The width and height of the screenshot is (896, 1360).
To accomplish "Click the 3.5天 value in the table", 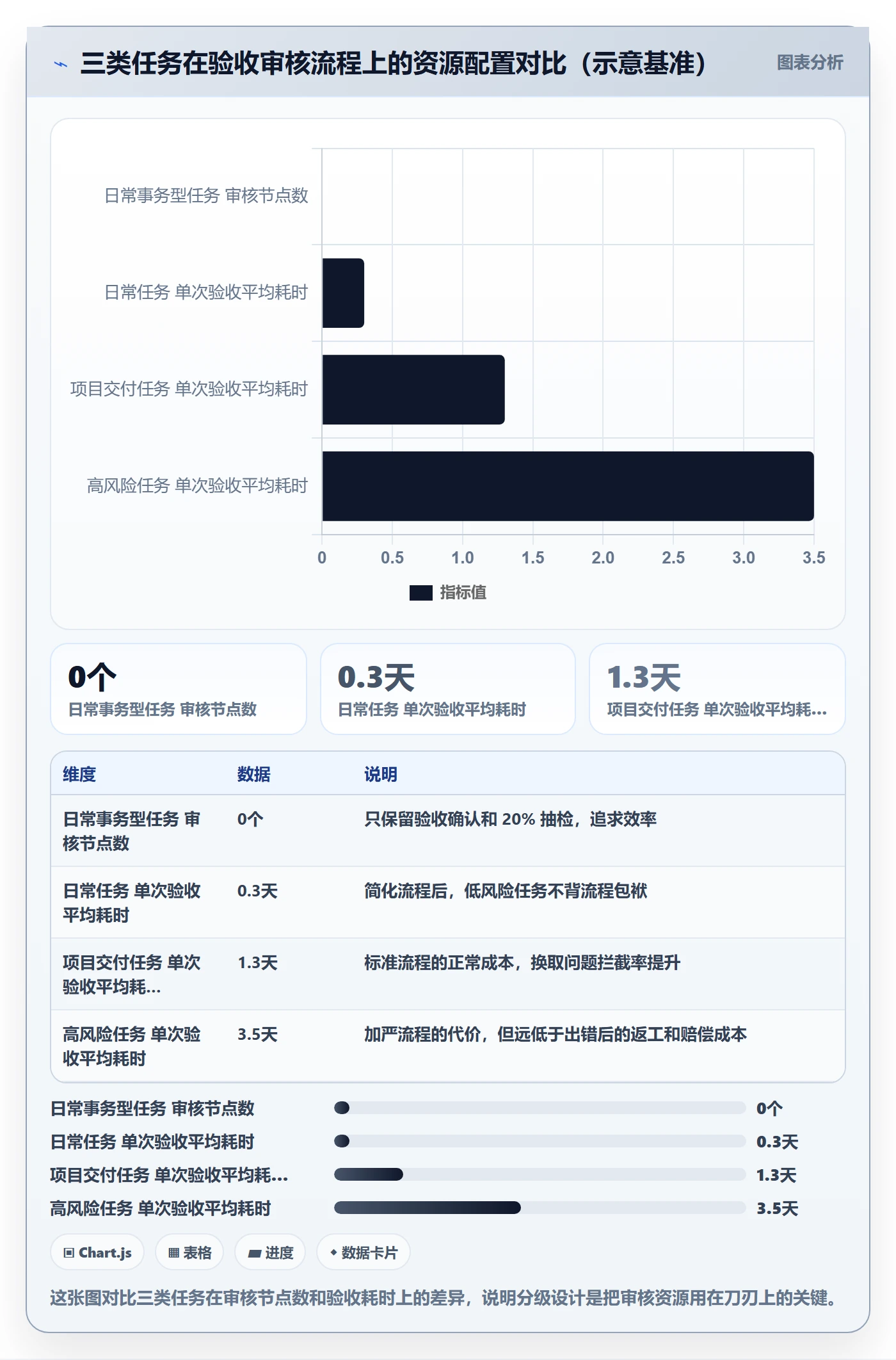I will (257, 1034).
